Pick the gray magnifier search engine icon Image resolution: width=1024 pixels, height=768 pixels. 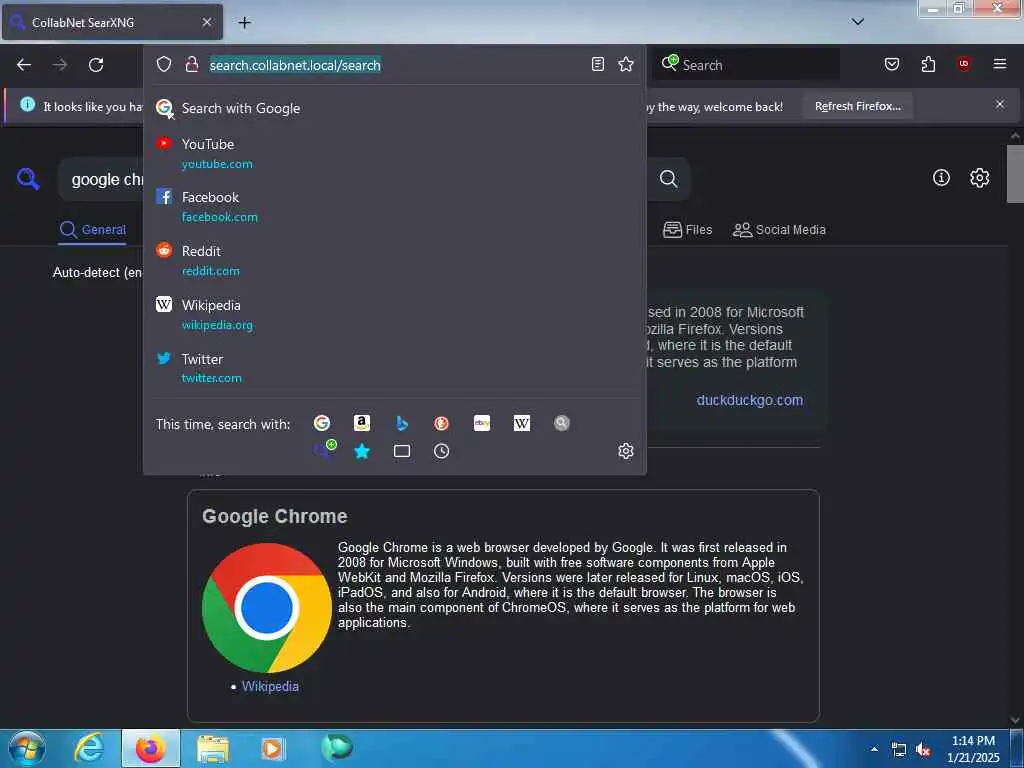[x=562, y=423]
